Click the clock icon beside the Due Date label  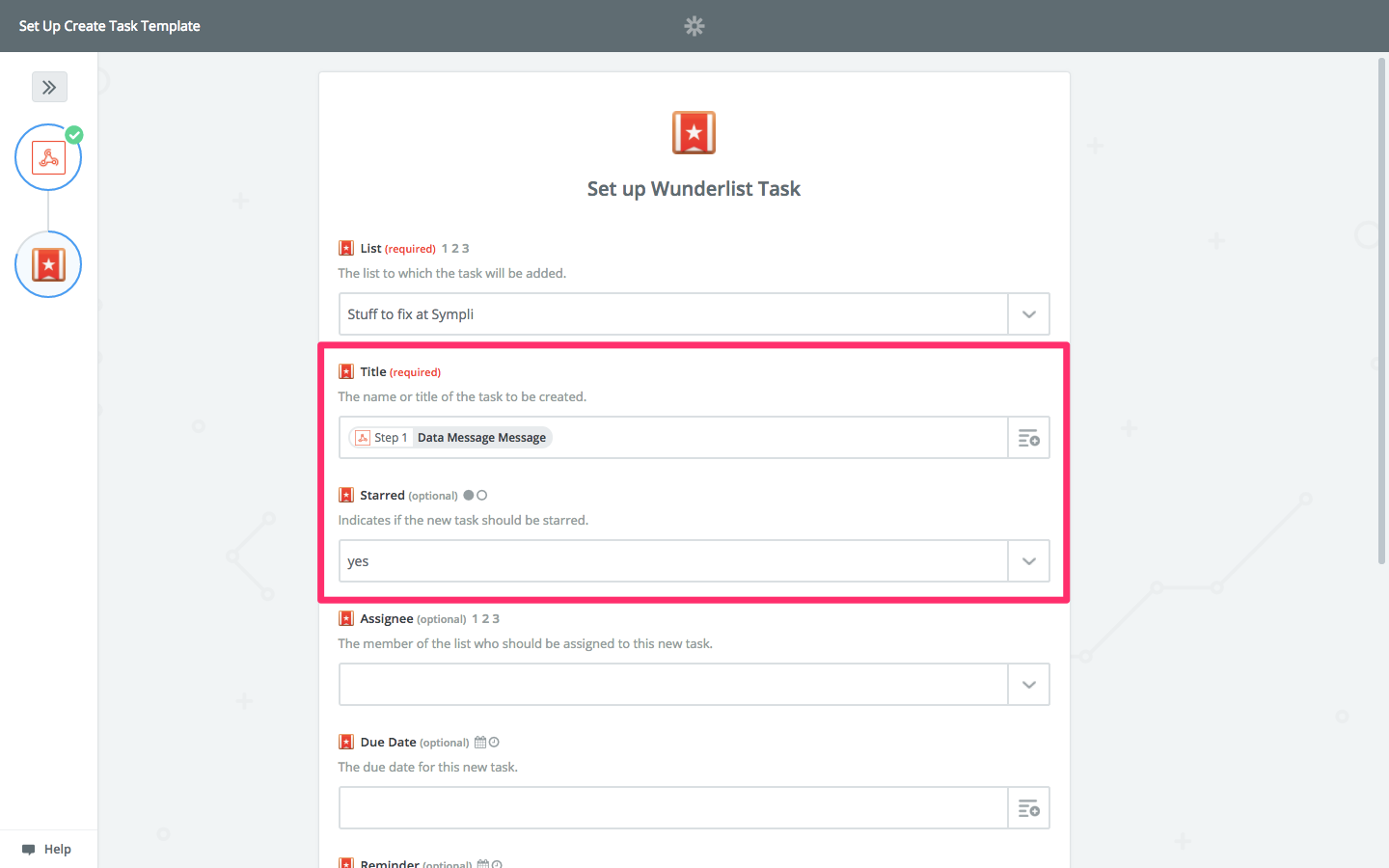coord(494,743)
